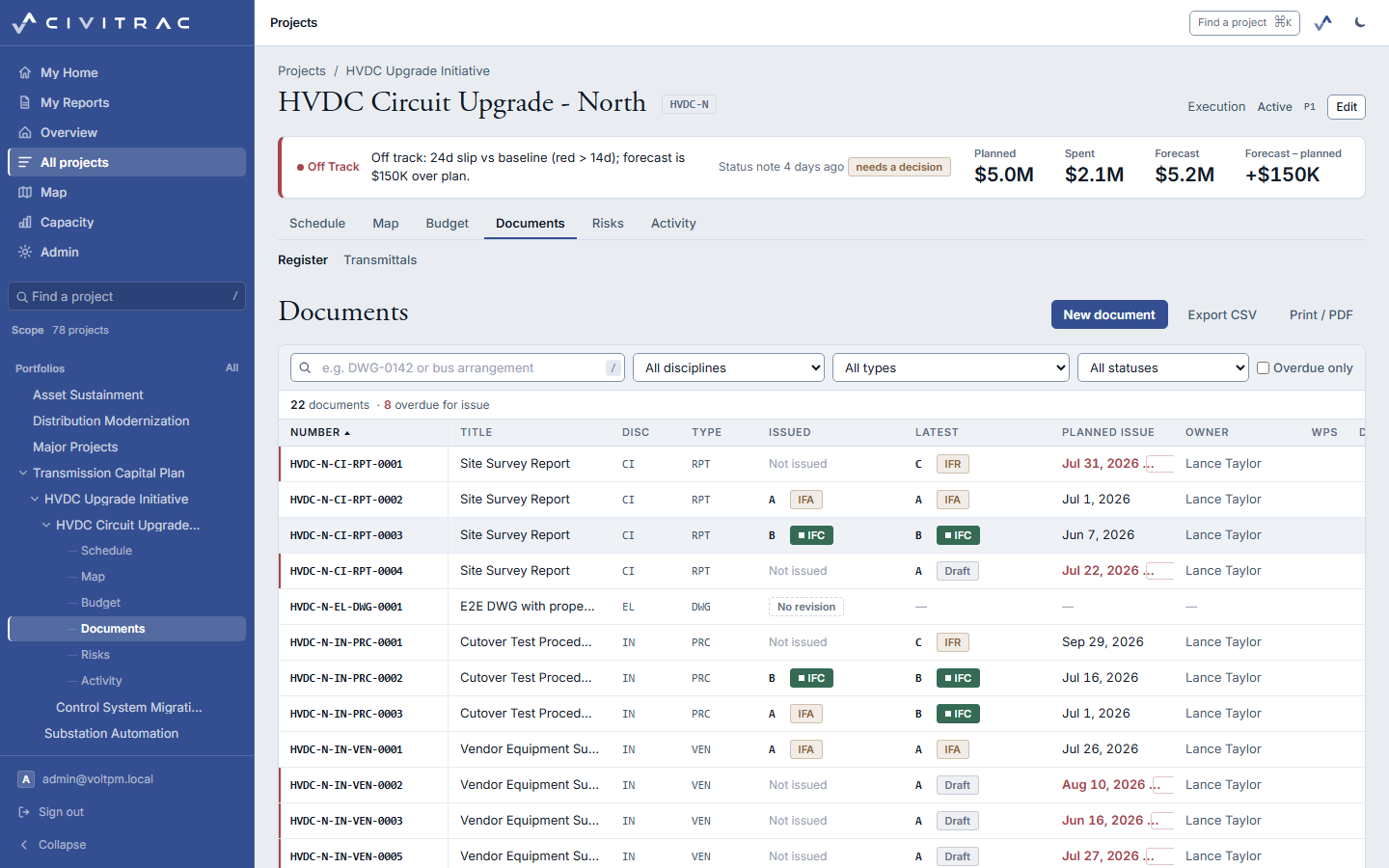Open Major Projects portfolio
This screenshot has width=1389, height=868.
(75, 447)
